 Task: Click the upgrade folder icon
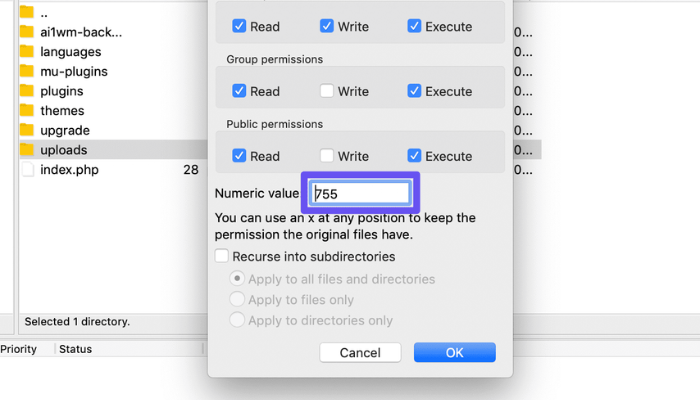27,130
